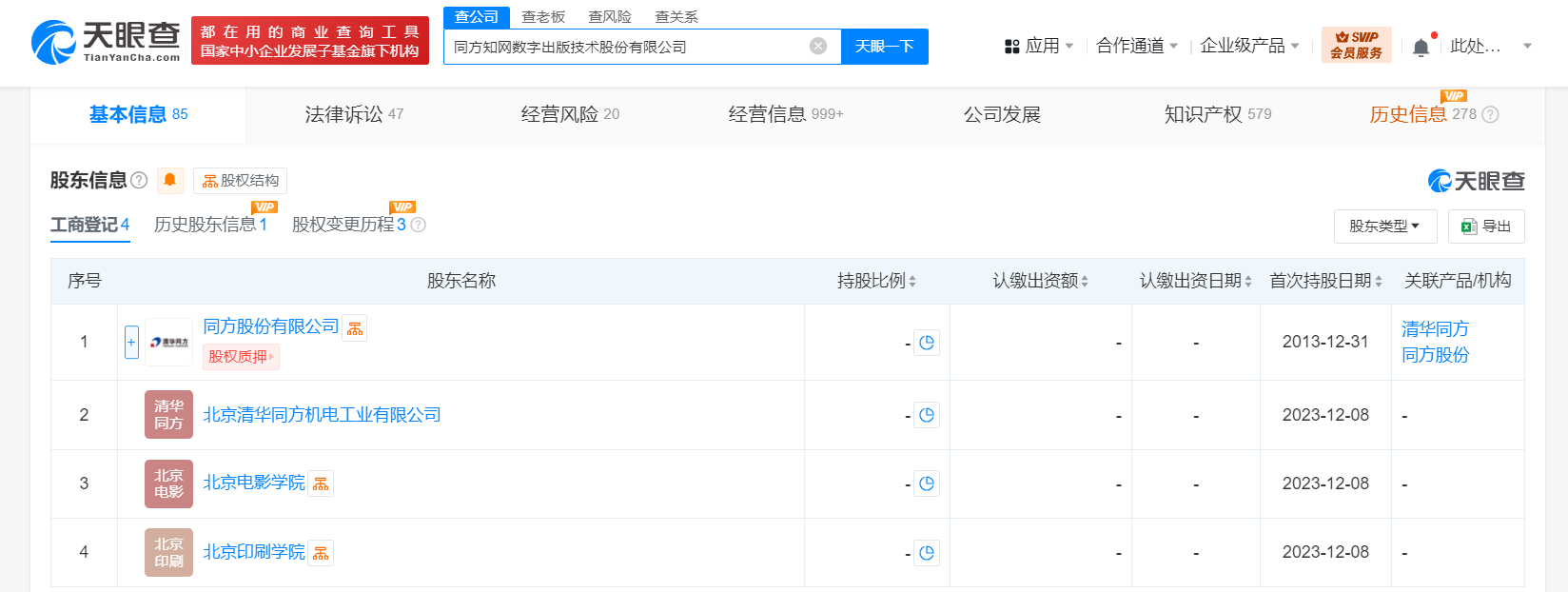The image size is (1568, 592).
Task: Click the 天眼一下 search button
Action: (885, 47)
